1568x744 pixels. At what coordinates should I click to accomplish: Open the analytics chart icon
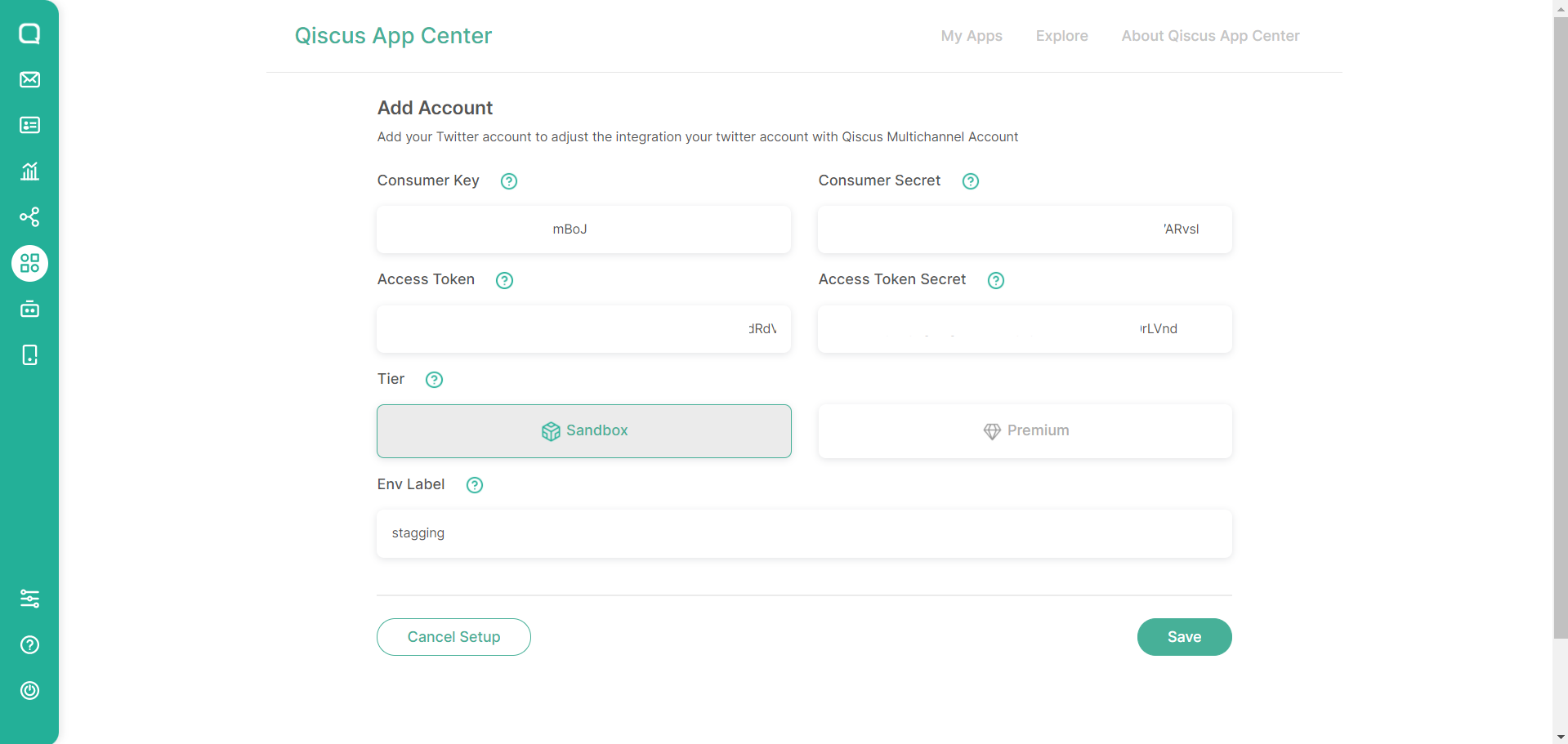pyautogui.click(x=29, y=171)
